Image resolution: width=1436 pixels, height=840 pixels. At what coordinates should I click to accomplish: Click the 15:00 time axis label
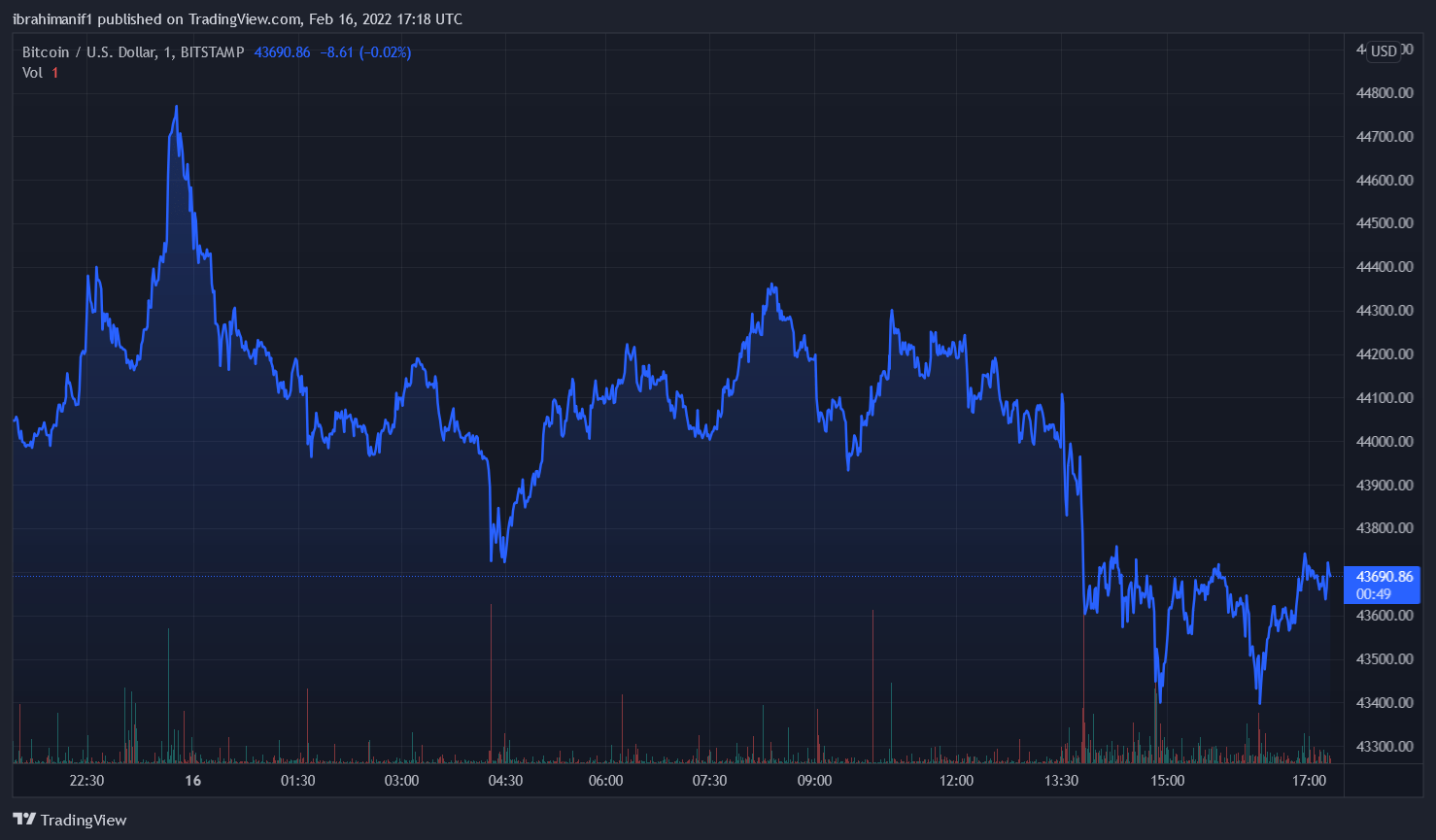1167,781
